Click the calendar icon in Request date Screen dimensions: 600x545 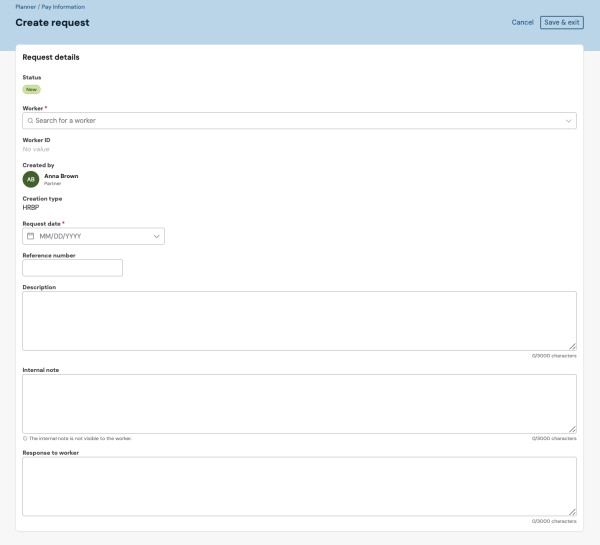click(x=30, y=237)
